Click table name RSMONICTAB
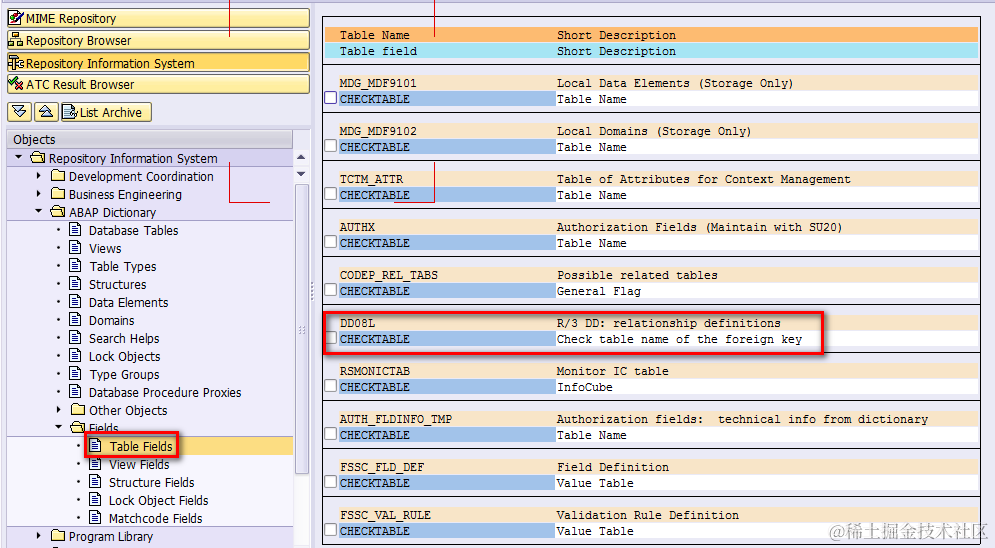 click(374, 371)
